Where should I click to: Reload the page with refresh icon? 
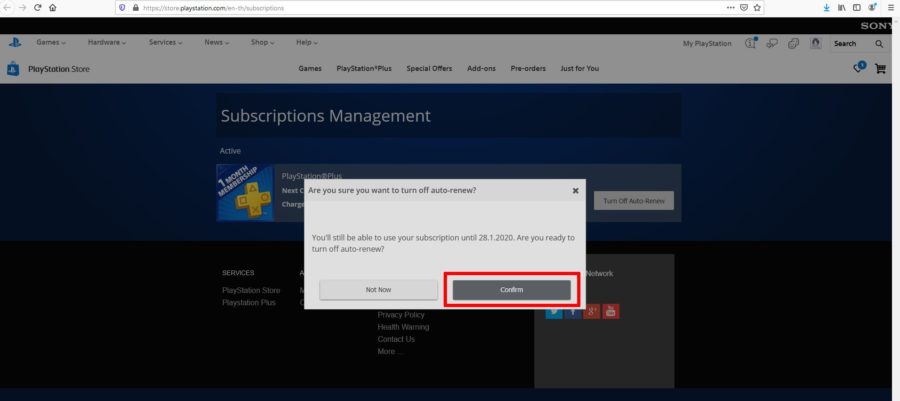[x=37, y=7]
